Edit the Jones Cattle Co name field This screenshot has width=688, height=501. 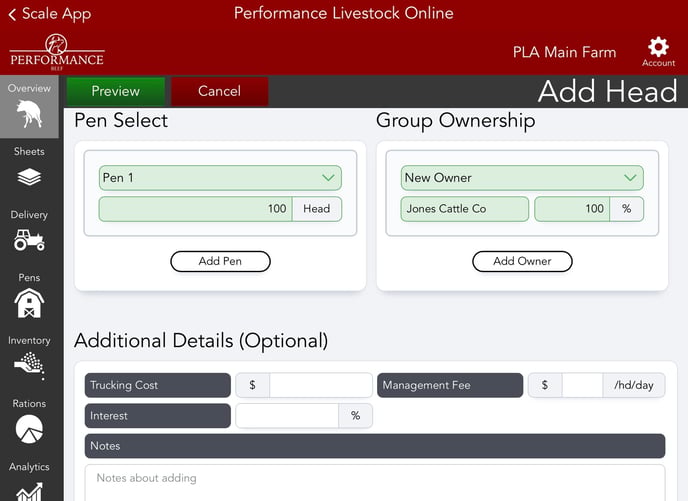(x=464, y=209)
